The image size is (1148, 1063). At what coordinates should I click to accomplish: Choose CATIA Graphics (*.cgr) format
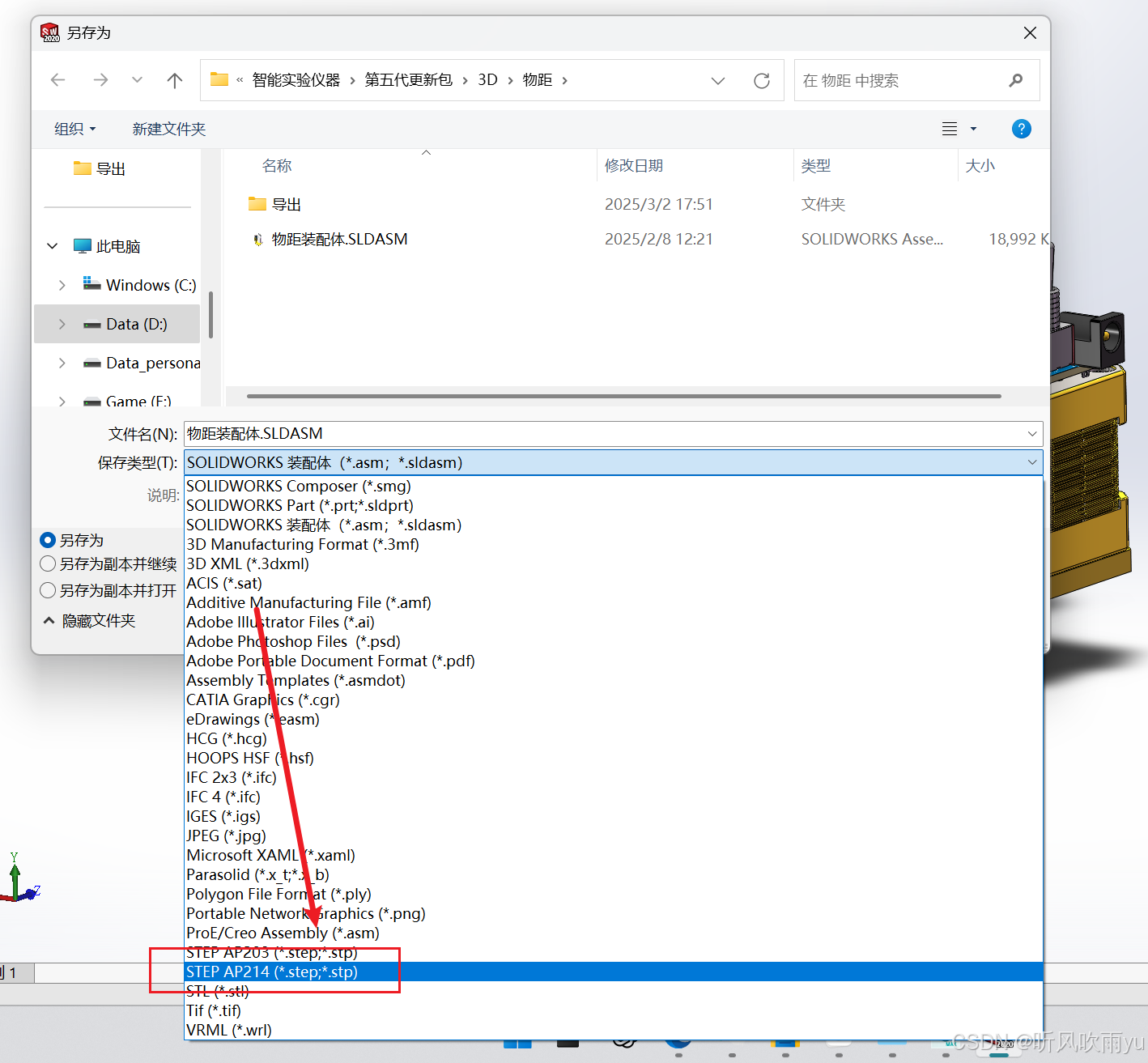click(613, 699)
